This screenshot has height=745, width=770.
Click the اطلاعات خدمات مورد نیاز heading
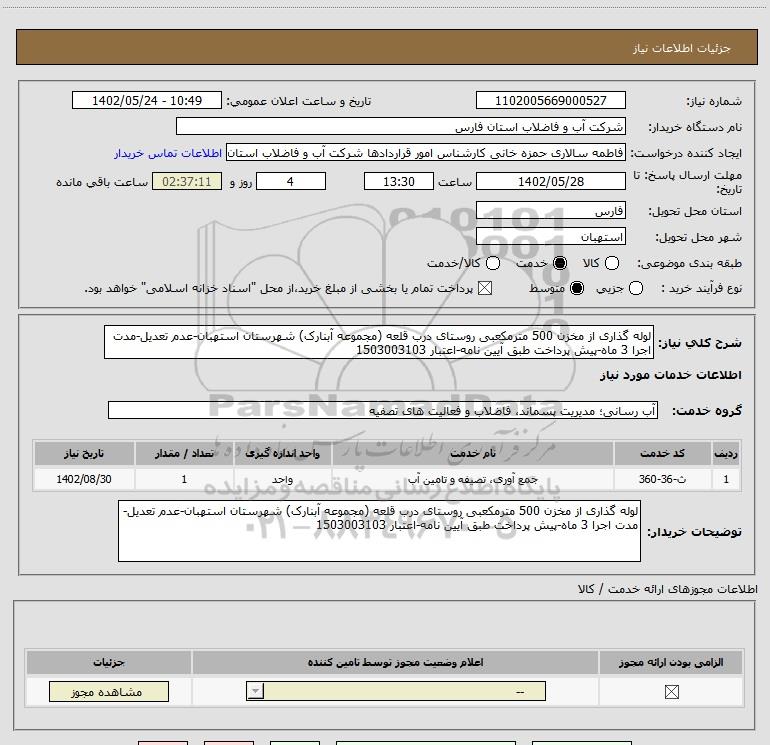coord(670,375)
